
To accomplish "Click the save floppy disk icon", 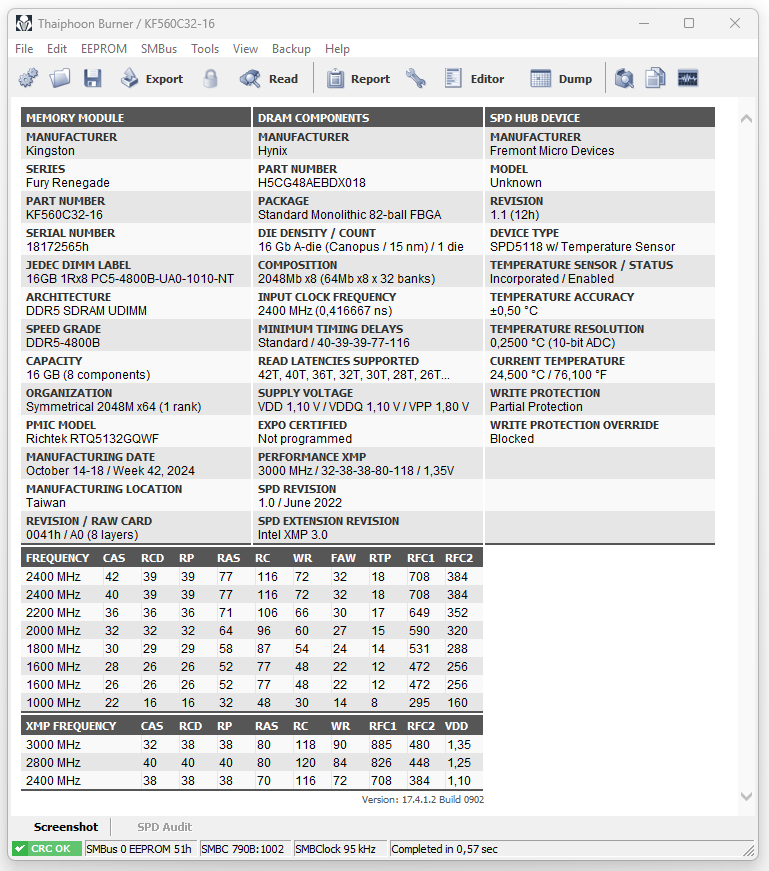I will [92, 78].
